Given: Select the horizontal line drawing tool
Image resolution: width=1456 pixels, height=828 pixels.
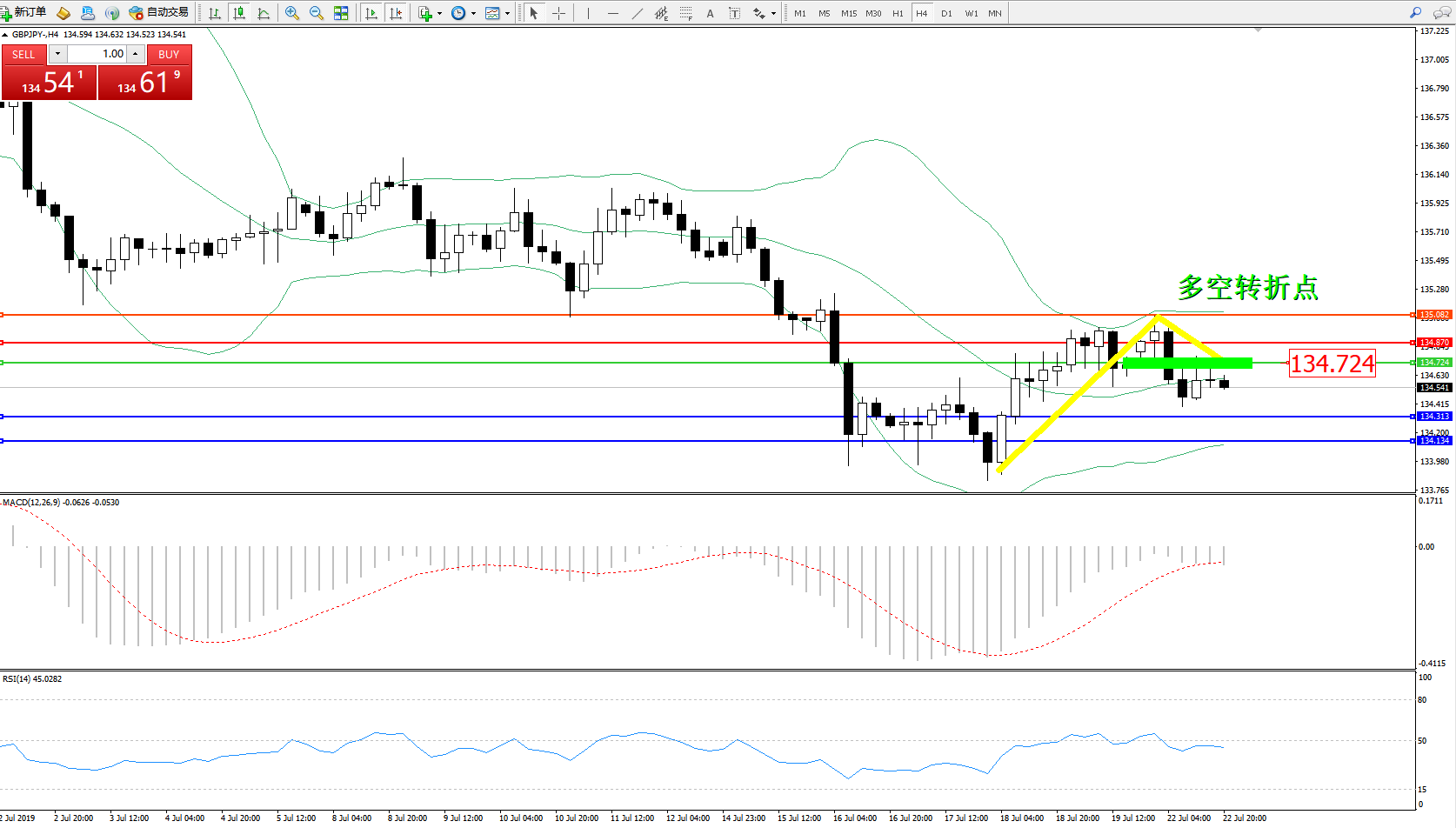Looking at the screenshot, I should [x=613, y=13].
